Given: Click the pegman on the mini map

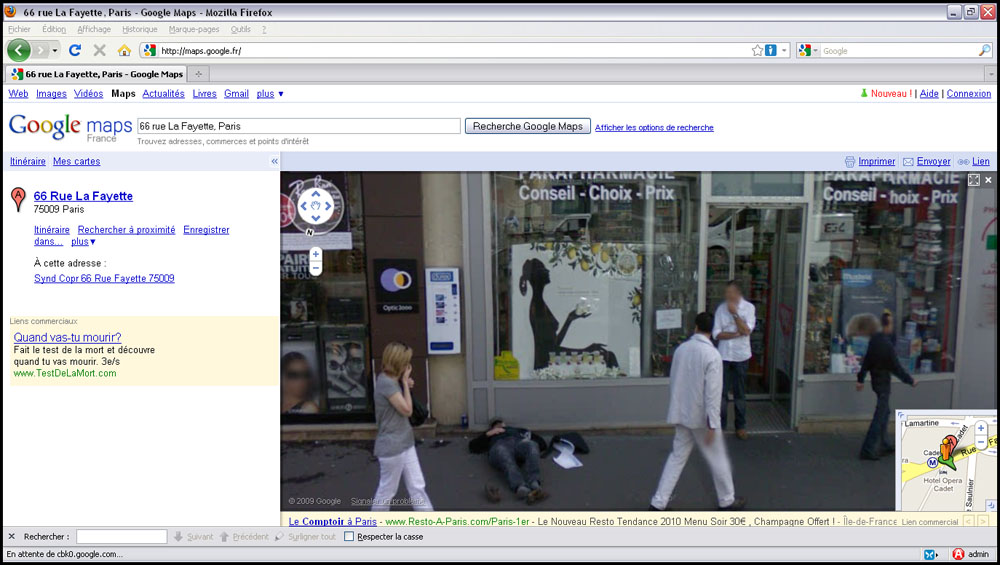Looking at the screenshot, I should [x=945, y=451].
